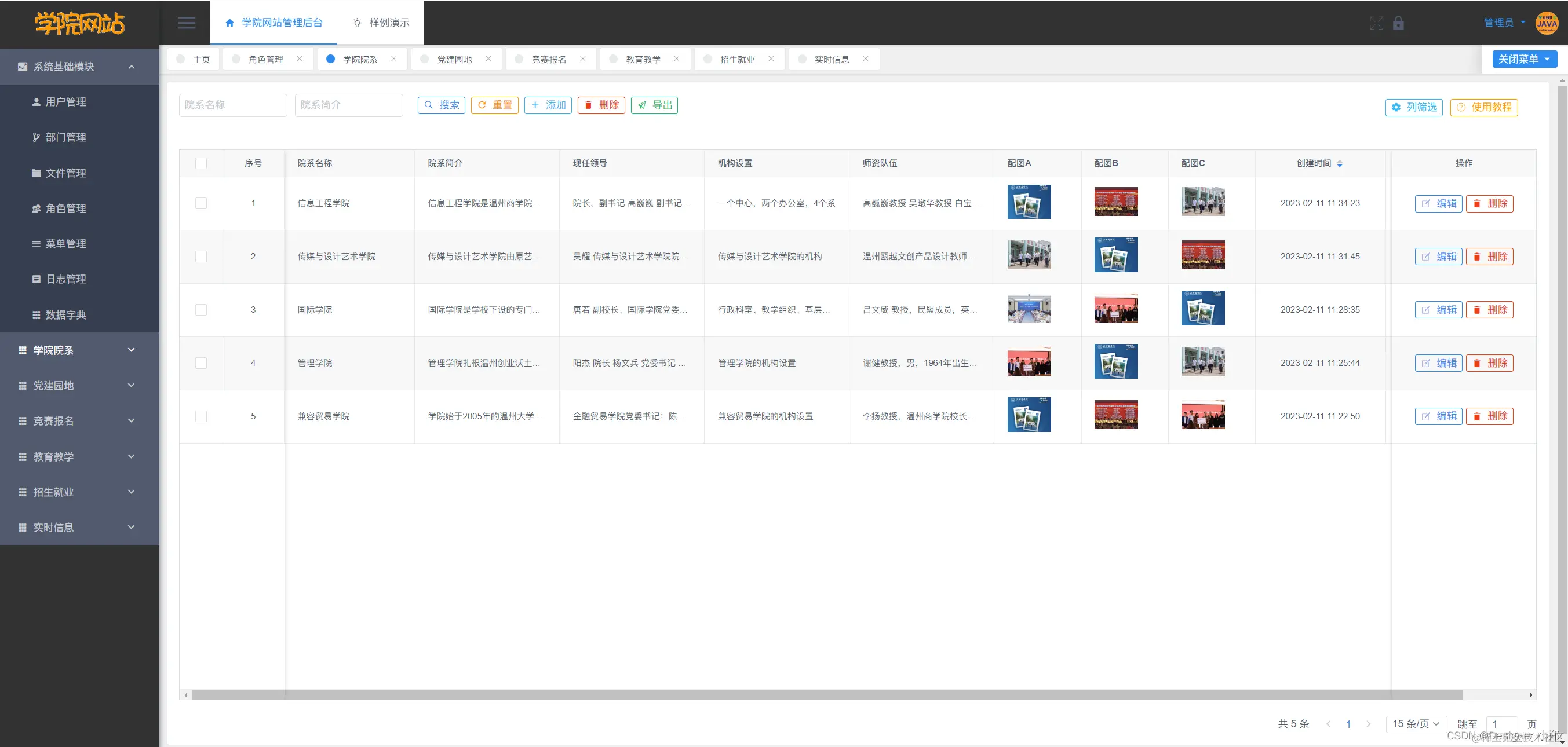Click the 创建时间 sort arrows
This screenshot has width=1568, height=747.
pos(1340,164)
